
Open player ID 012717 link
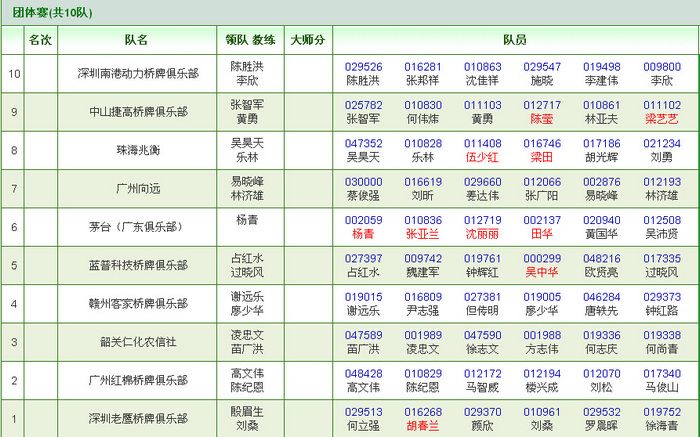(542, 105)
